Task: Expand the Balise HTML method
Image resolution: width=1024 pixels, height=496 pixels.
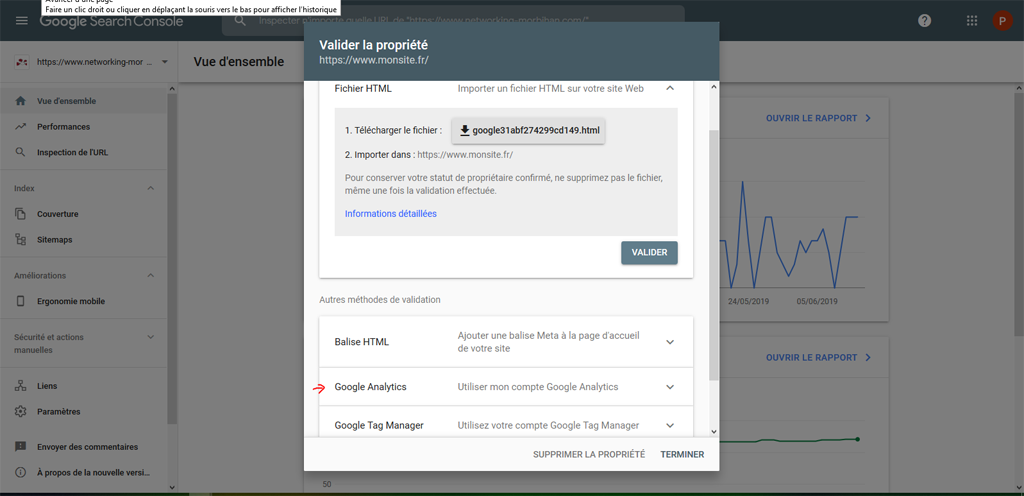Action: point(669,342)
